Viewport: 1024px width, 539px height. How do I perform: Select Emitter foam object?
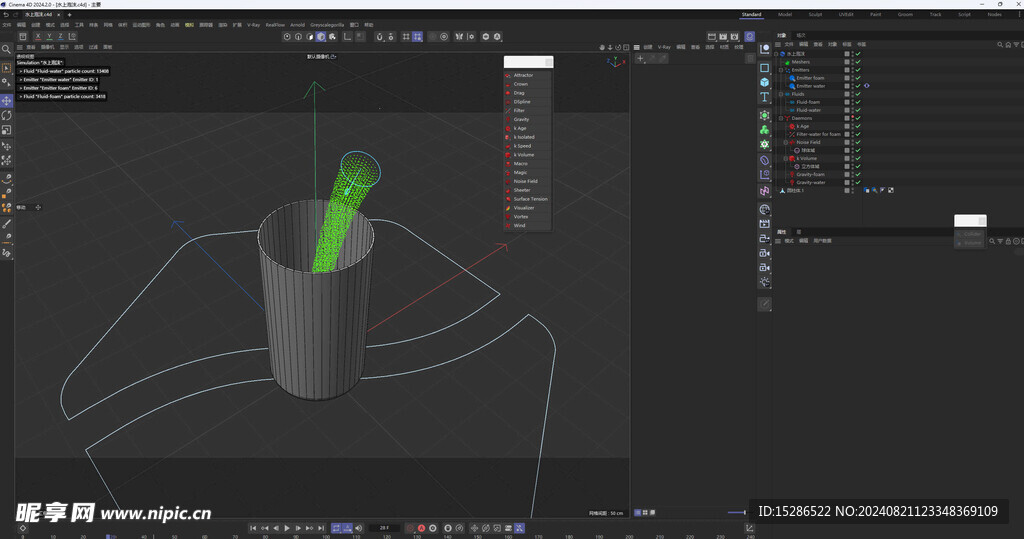tap(810, 78)
